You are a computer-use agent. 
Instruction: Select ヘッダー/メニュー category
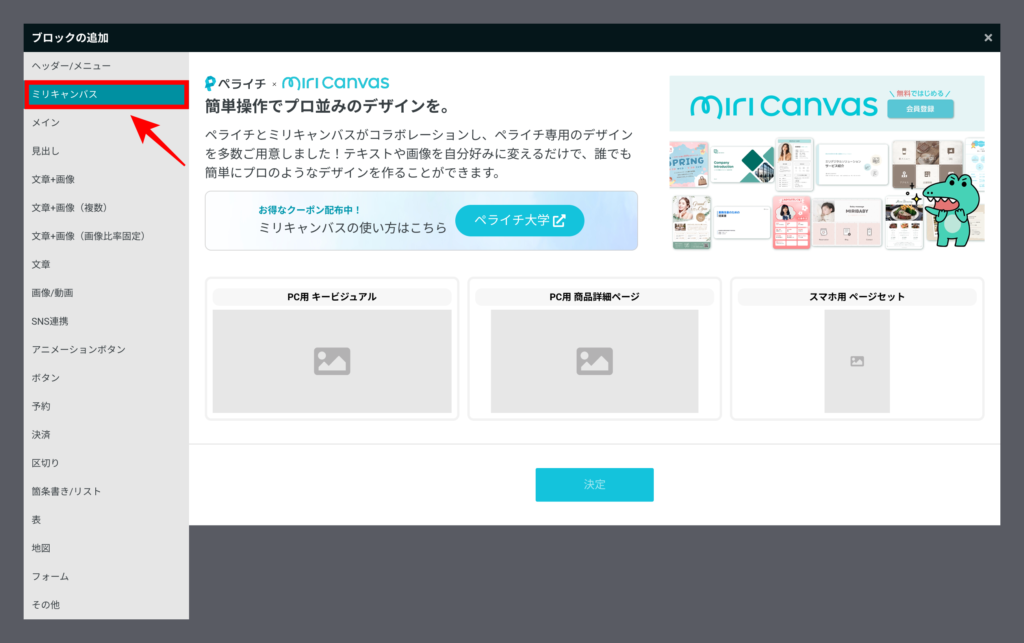pyautogui.click(x=106, y=66)
